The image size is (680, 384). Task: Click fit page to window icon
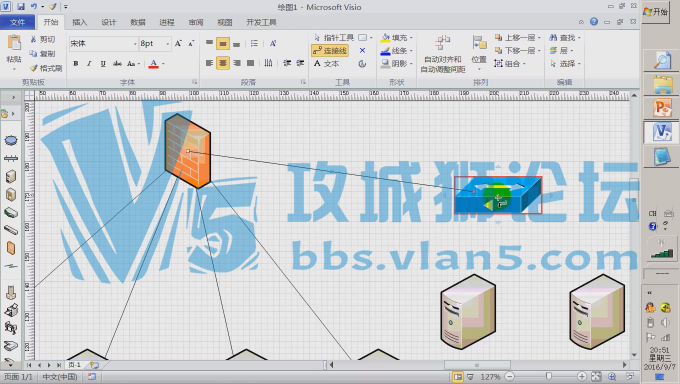point(596,377)
